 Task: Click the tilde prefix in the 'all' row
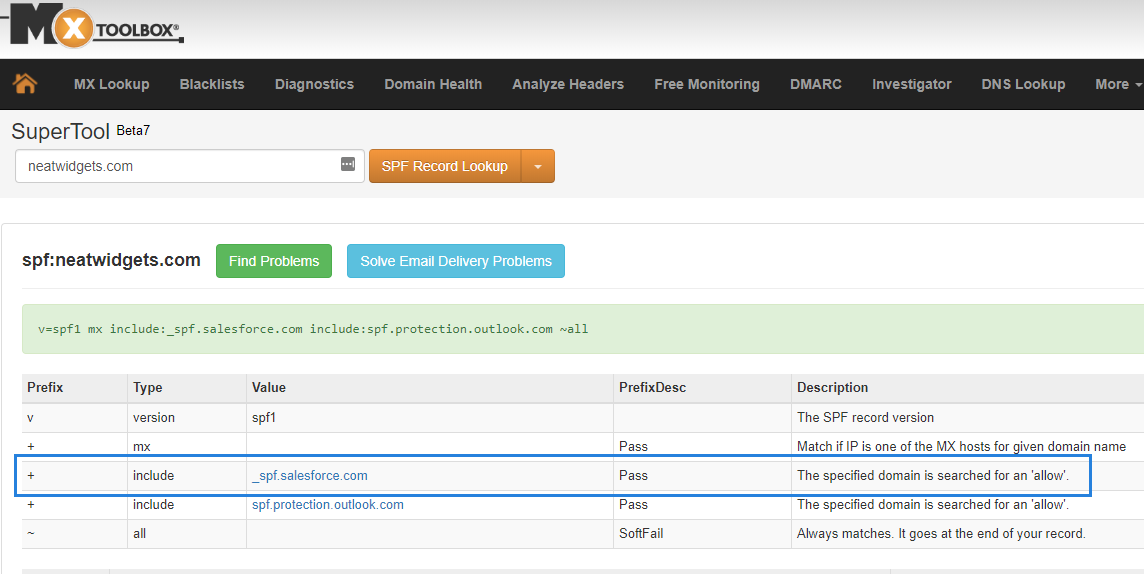(x=31, y=534)
